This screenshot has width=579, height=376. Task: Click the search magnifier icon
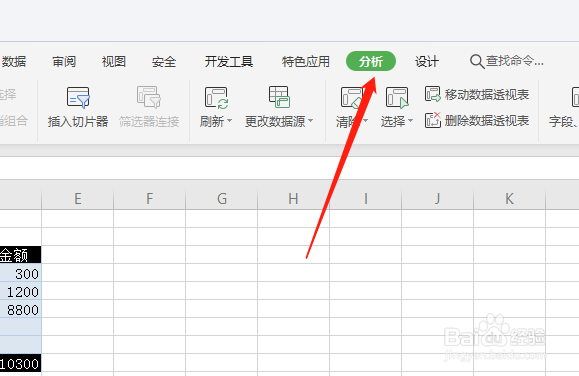(x=477, y=62)
